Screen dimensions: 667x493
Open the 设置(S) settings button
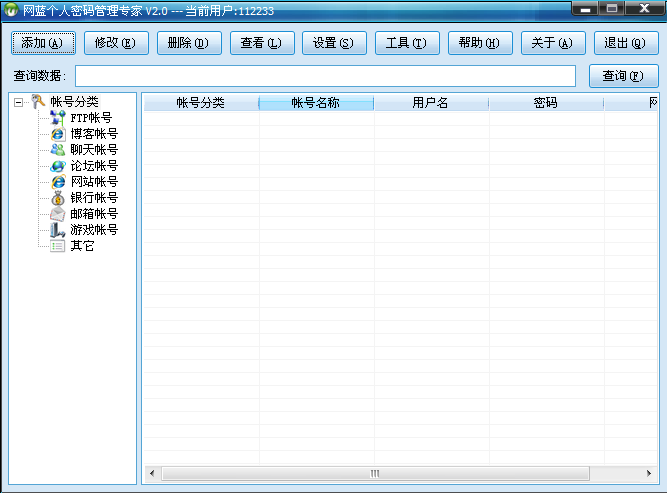point(333,43)
